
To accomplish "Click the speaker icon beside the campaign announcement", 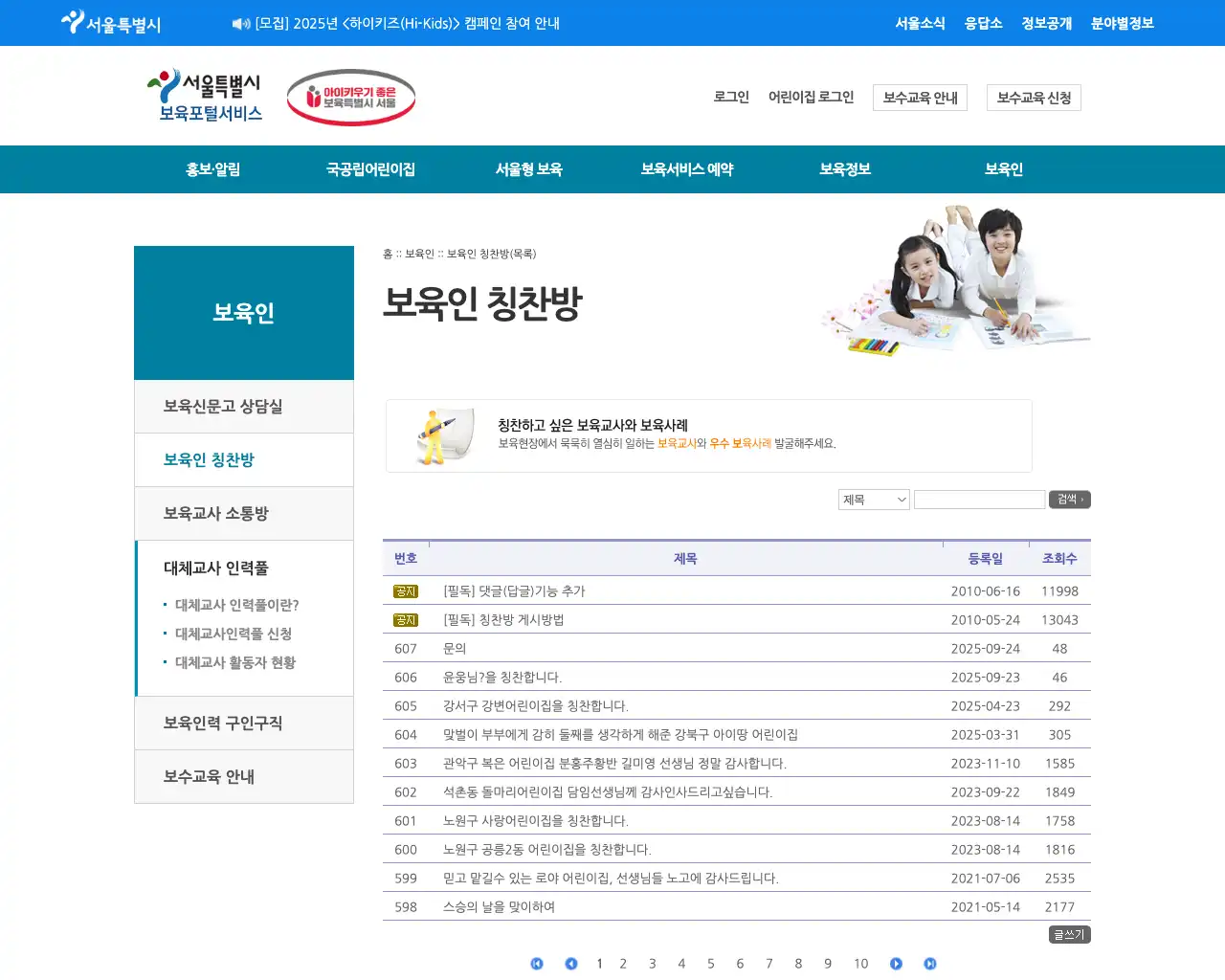I will tap(239, 23).
